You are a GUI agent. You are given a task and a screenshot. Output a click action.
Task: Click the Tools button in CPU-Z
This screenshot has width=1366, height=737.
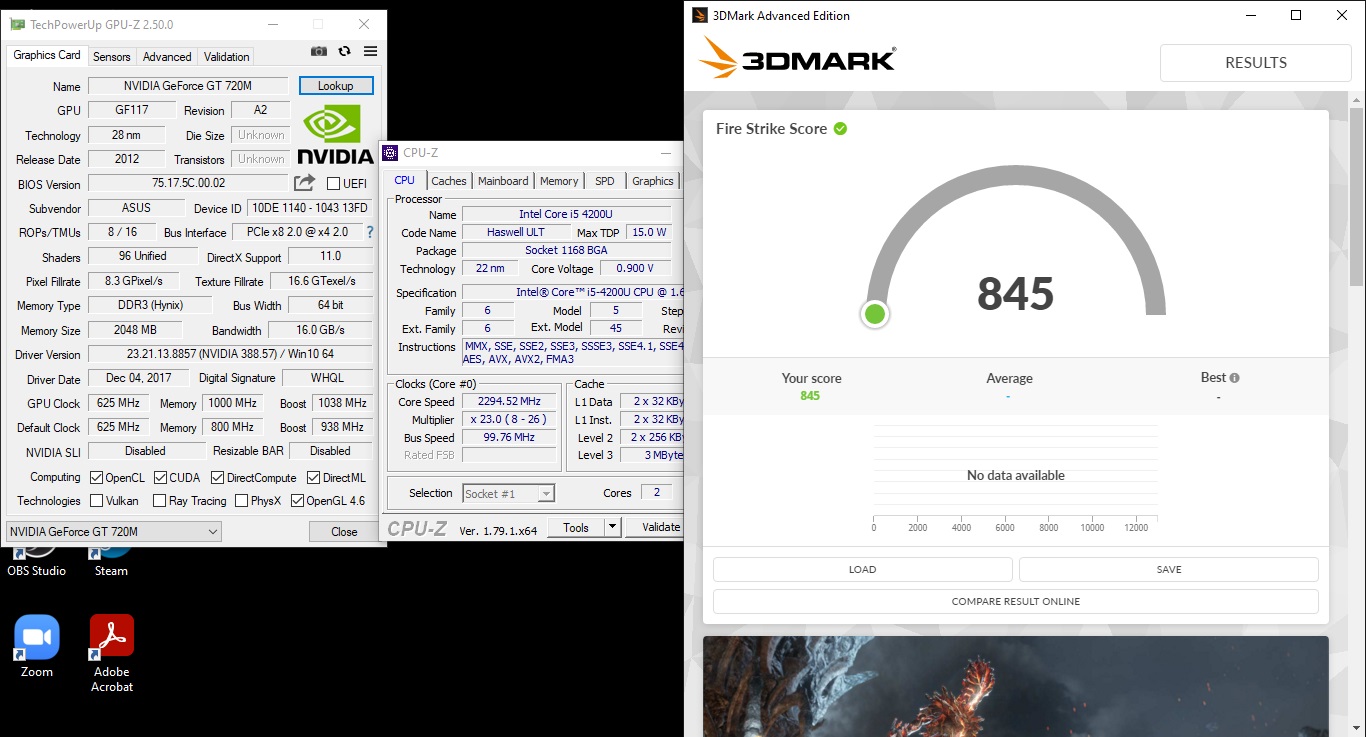[x=576, y=527]
